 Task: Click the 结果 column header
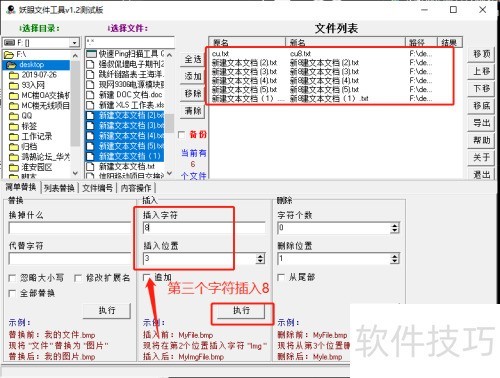click(x=449, y=42)
